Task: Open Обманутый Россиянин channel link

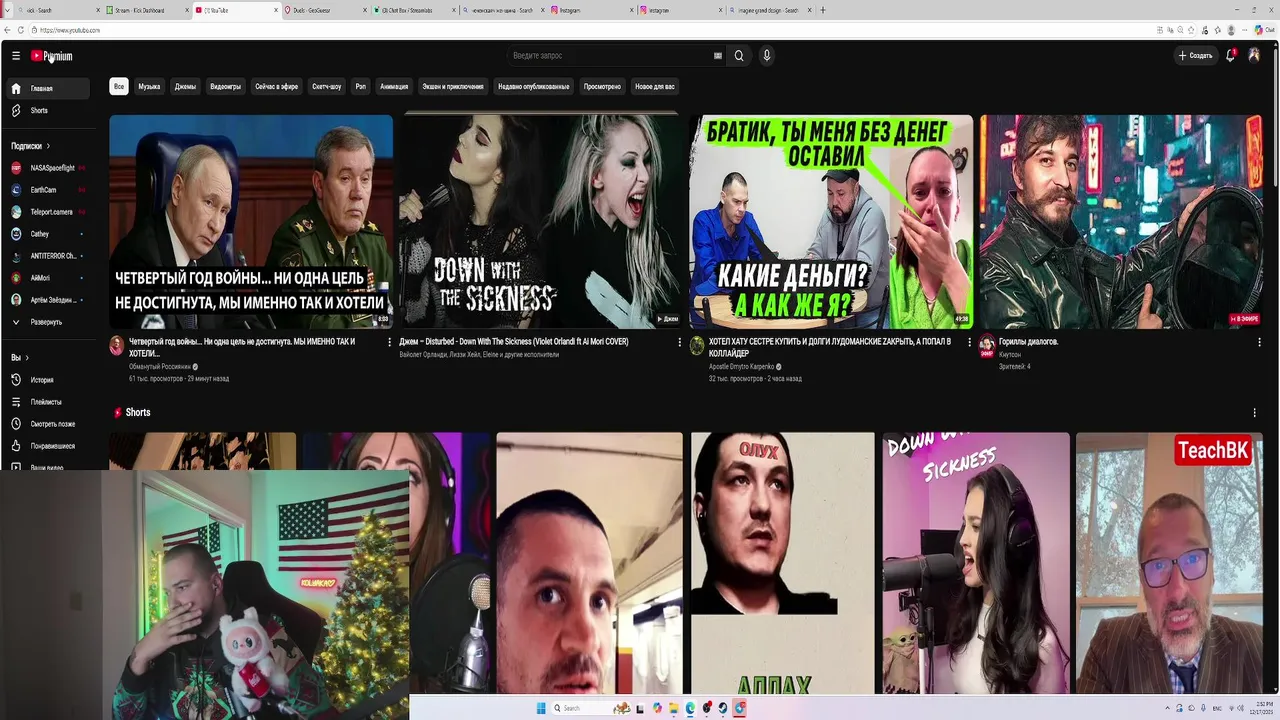Action: point(160,367)
